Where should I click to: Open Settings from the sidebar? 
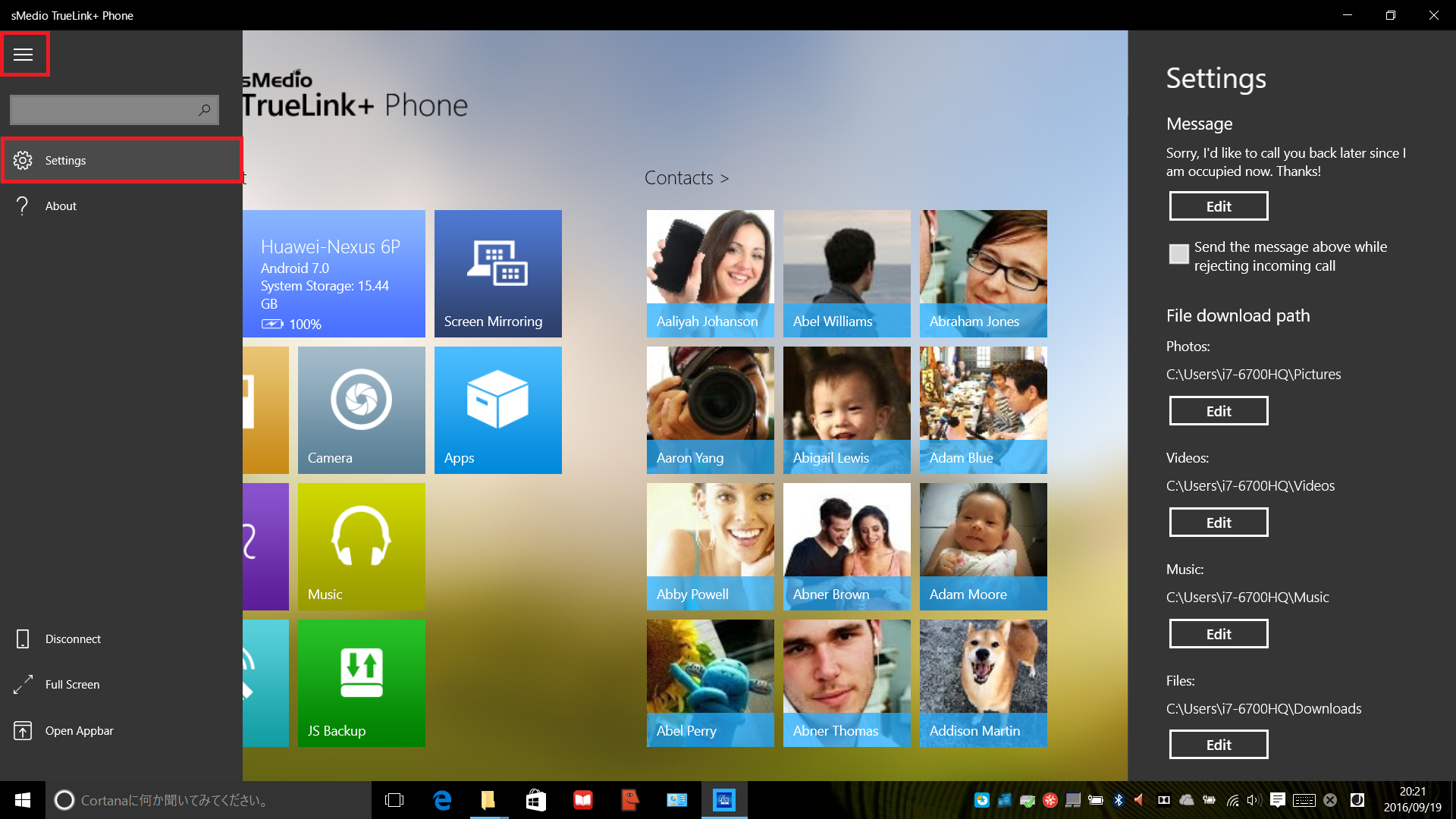coord(121,160)
